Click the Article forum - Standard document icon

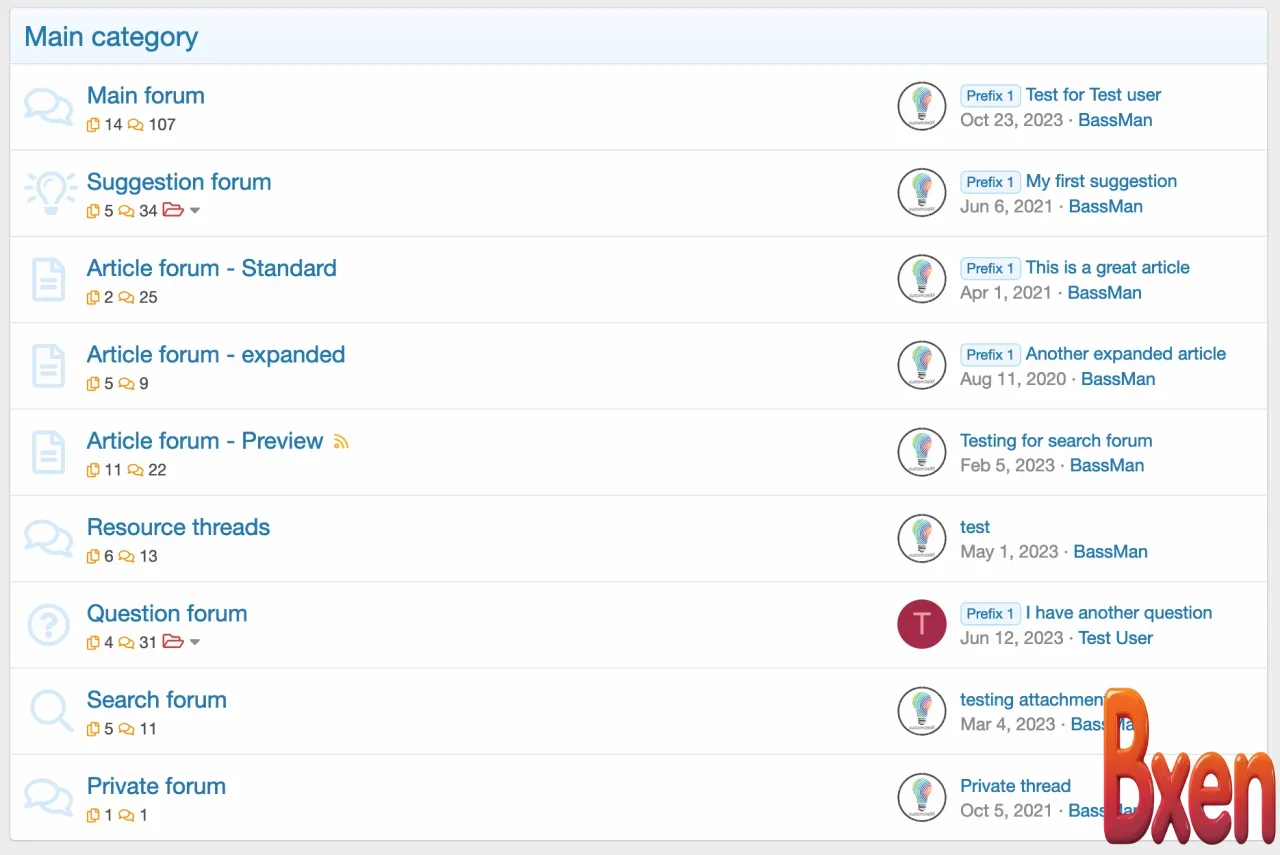[48, 280]
